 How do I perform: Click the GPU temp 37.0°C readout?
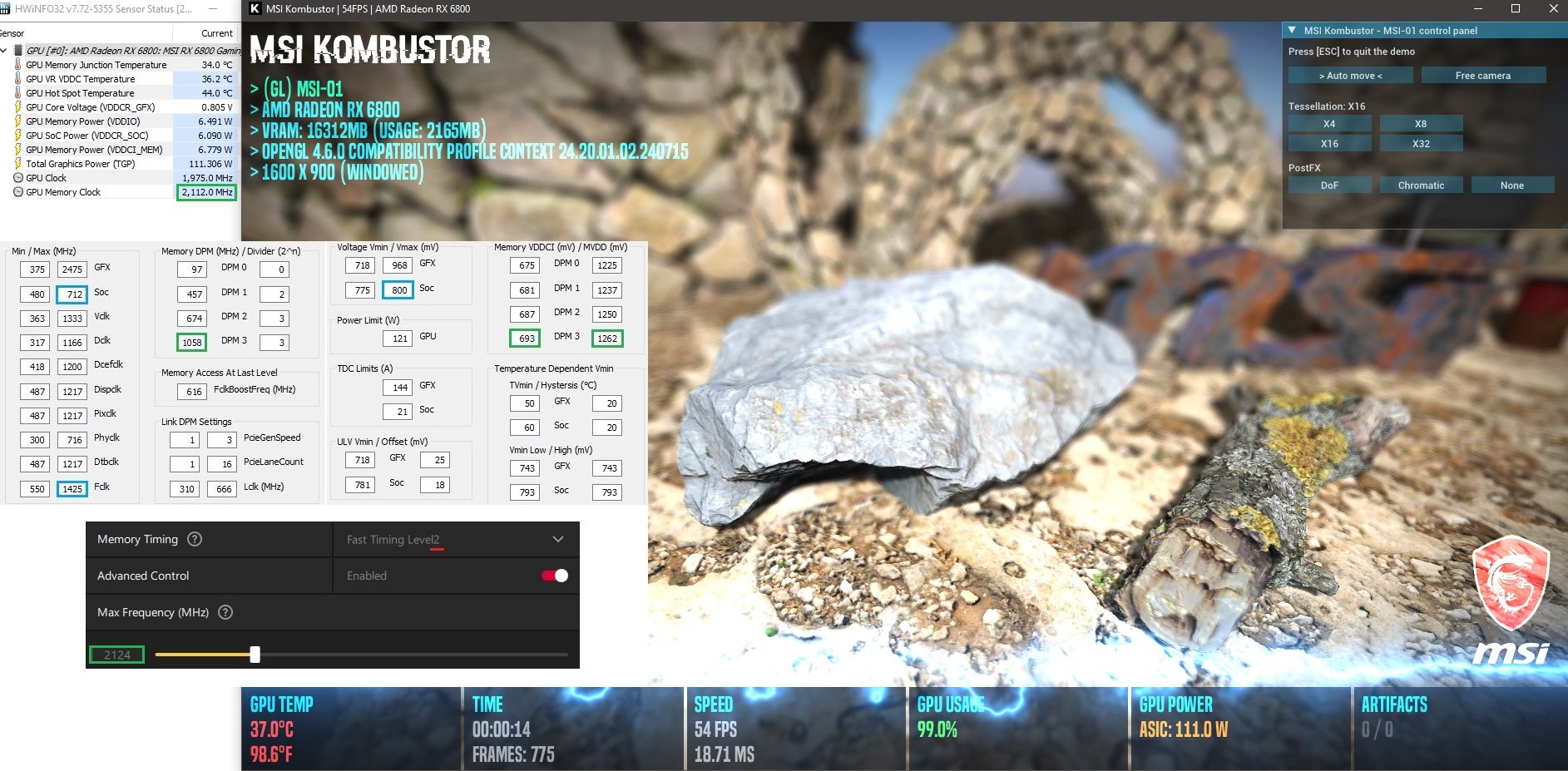pyautogui.click(x=271, y=730)
